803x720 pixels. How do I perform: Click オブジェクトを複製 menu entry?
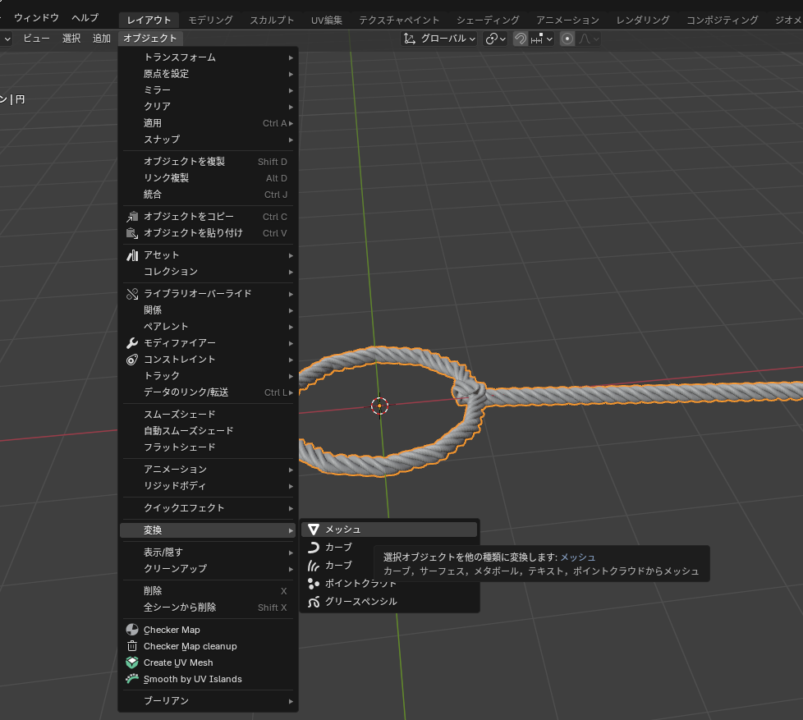tap(184, 162)
